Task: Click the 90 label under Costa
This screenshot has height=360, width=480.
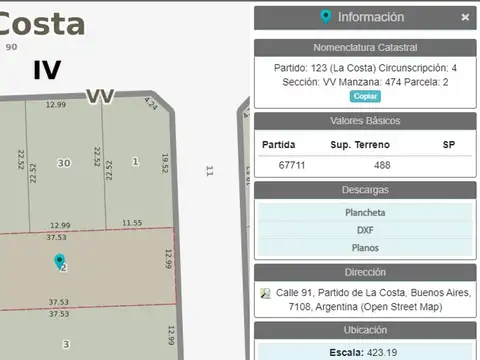Action: (11, 47)
